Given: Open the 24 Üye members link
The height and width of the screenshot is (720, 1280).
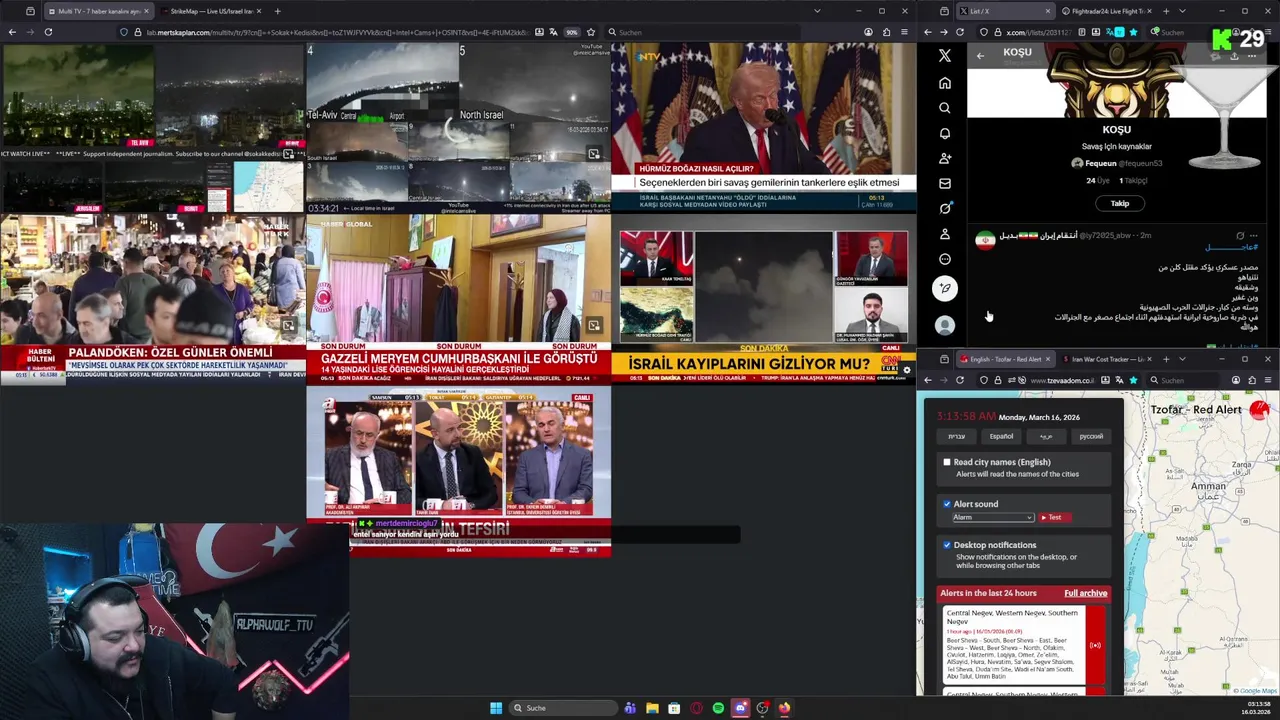Looking at the screenshot, I should (x=1098, y=181).
